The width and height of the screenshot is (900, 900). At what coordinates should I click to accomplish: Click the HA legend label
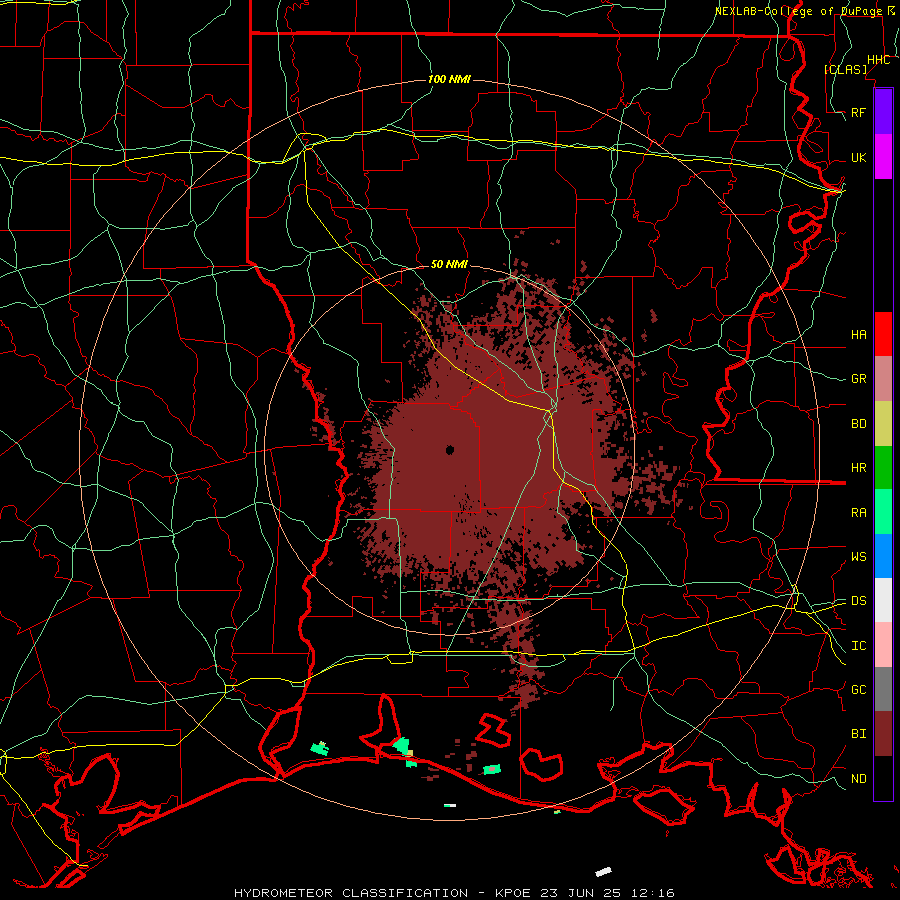click(x=858, y=334)
